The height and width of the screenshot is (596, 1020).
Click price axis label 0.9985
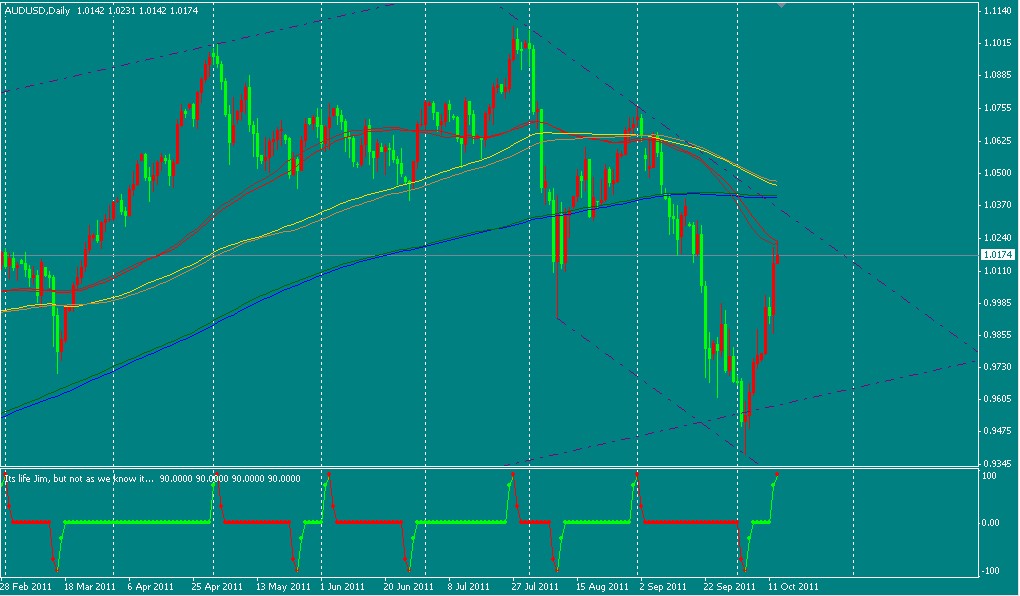998,303
